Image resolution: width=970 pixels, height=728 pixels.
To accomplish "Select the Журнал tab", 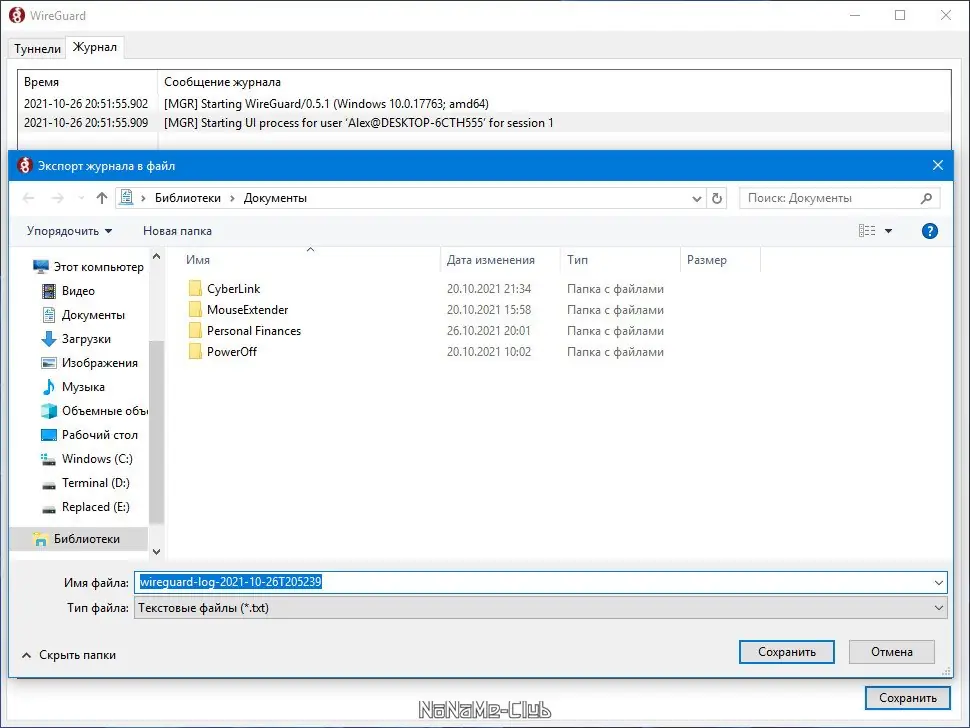I will [x=95, y=47].
